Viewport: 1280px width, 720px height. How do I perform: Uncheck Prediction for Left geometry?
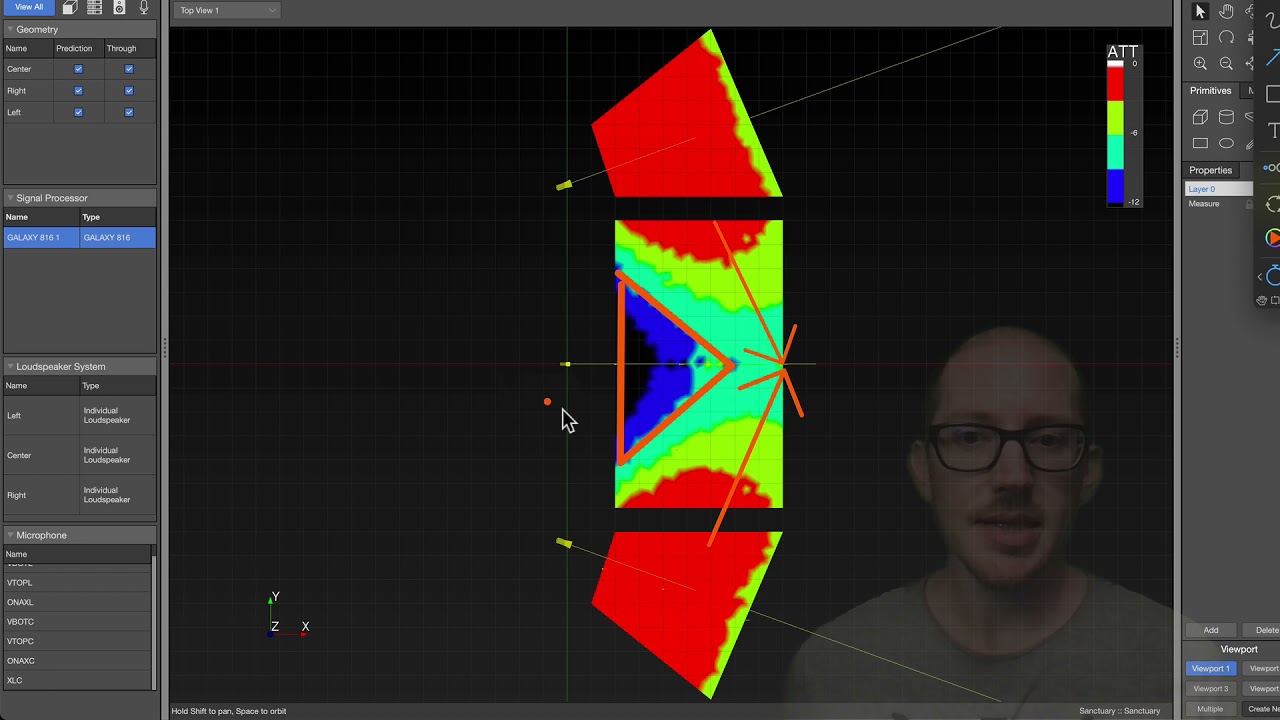[78, 112]
